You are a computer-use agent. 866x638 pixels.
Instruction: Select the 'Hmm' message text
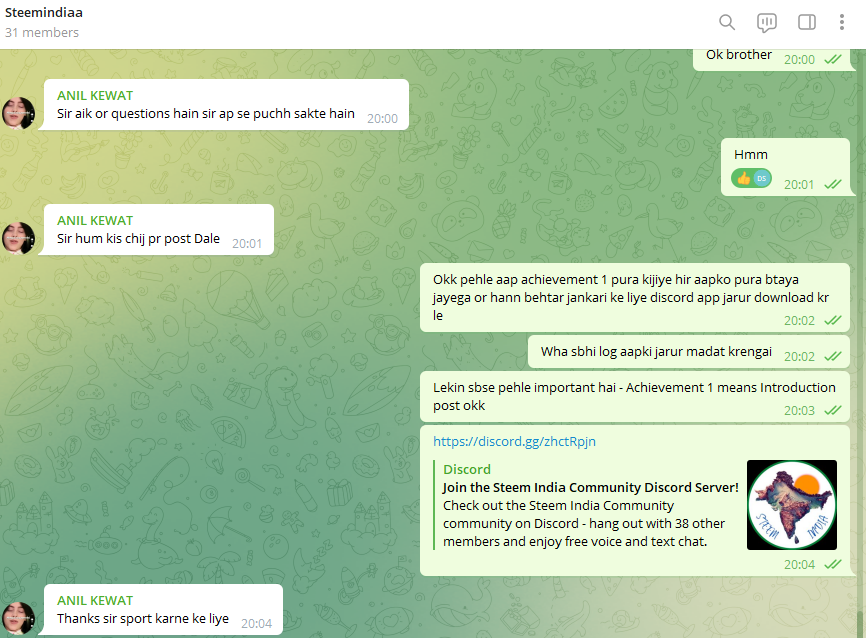[751, 155]
